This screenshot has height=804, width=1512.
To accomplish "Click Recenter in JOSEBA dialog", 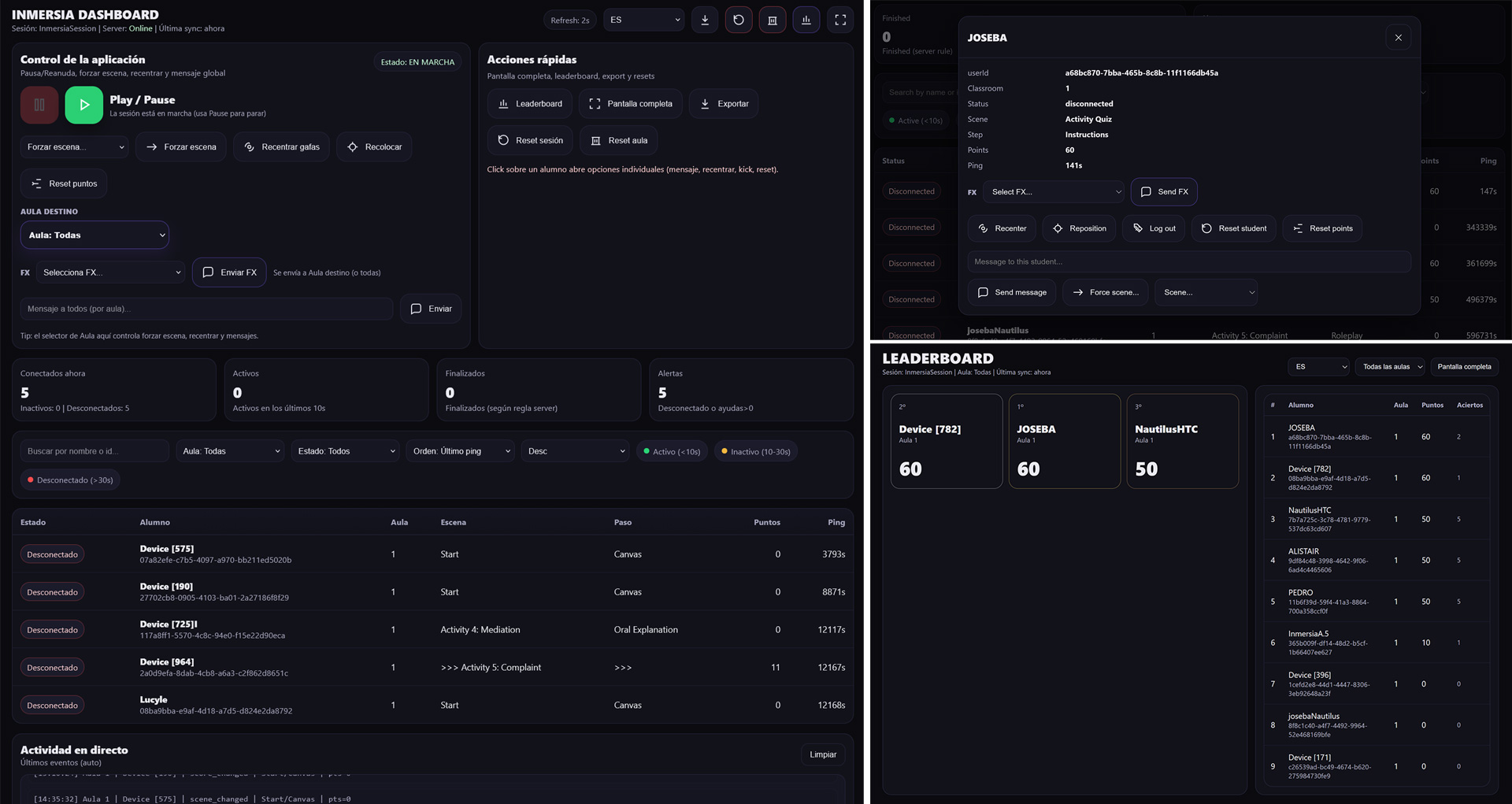I will pyautogui.click(x=1002, y=228).
